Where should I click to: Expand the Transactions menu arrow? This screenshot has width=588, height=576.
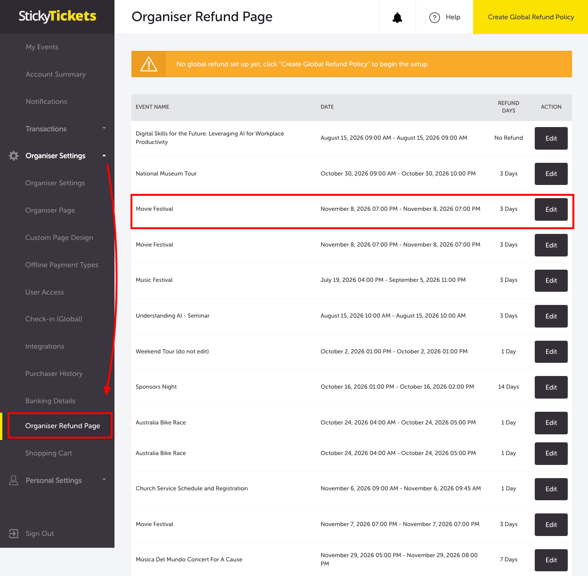click(104, 128)
